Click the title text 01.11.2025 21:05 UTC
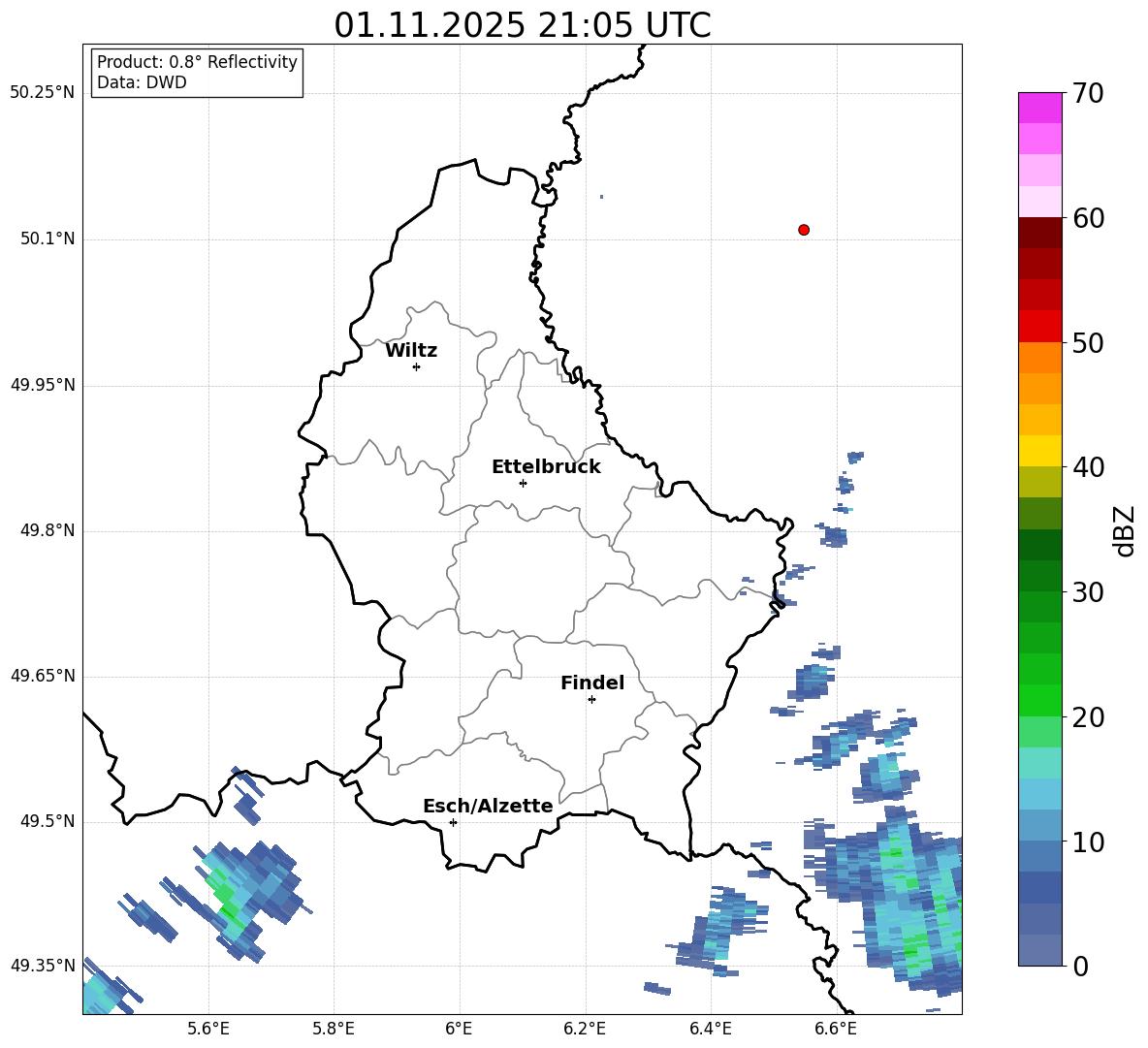Image resolution: width=1148 pixels, height=1048 pixels. [x=523, y=25]
